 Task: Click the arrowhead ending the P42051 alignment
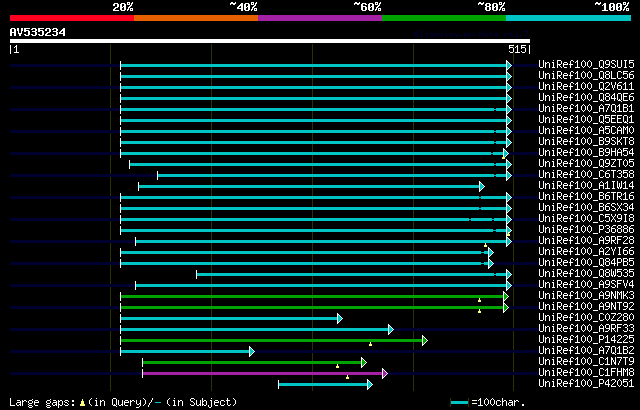(369, 385)
